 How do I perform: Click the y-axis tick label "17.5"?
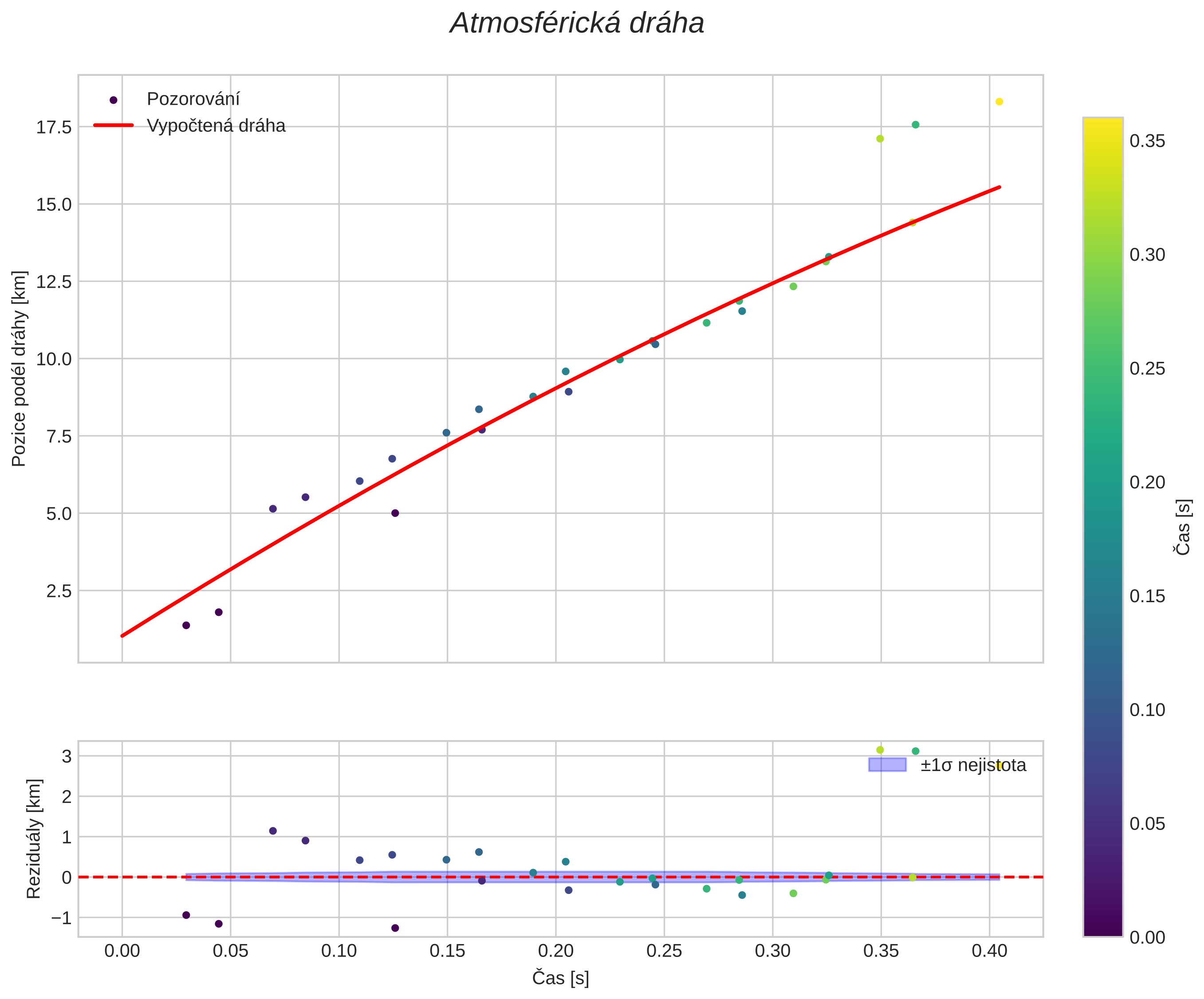coord(54,127)
